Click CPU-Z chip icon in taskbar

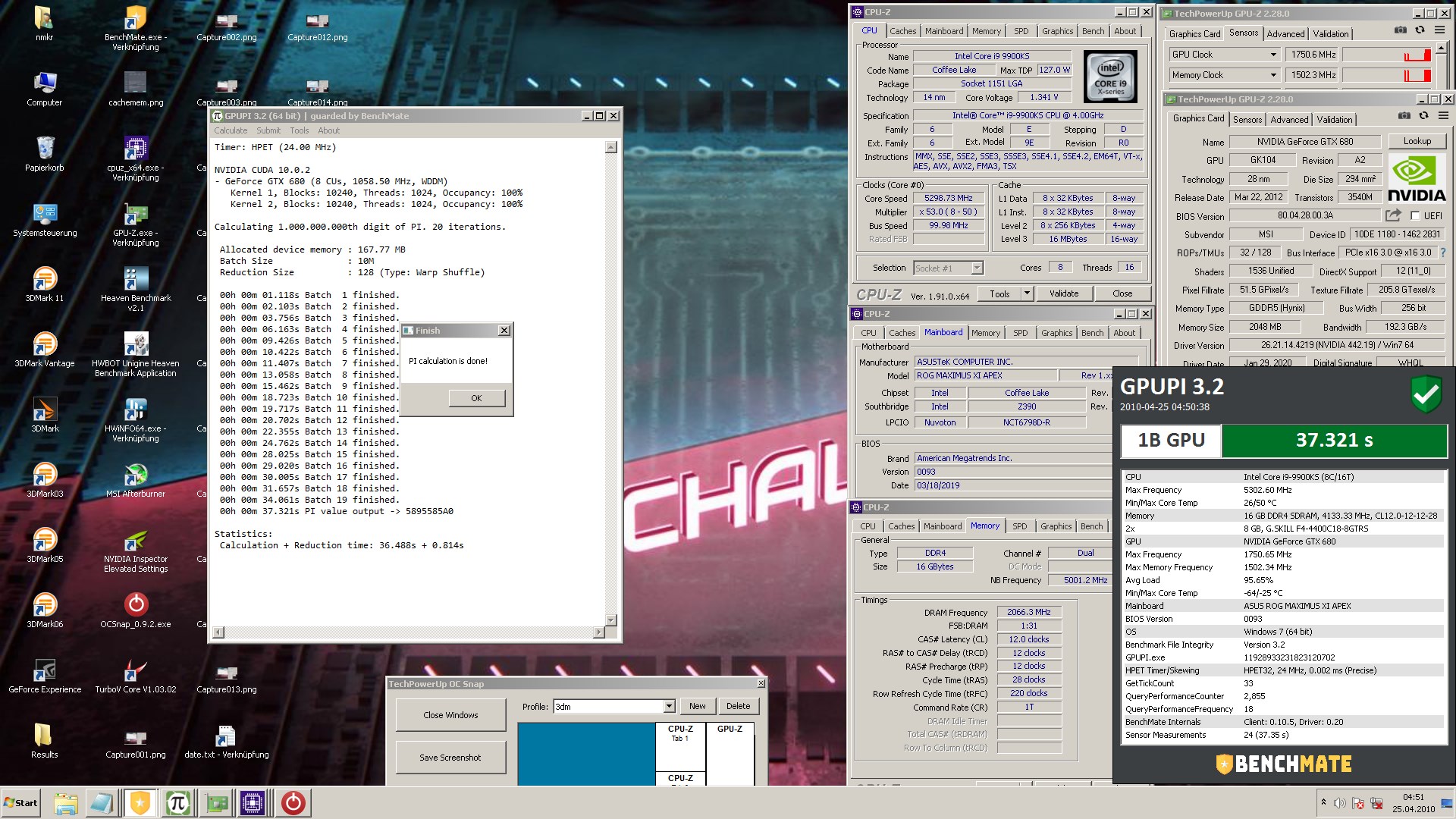tap(253, 802)
